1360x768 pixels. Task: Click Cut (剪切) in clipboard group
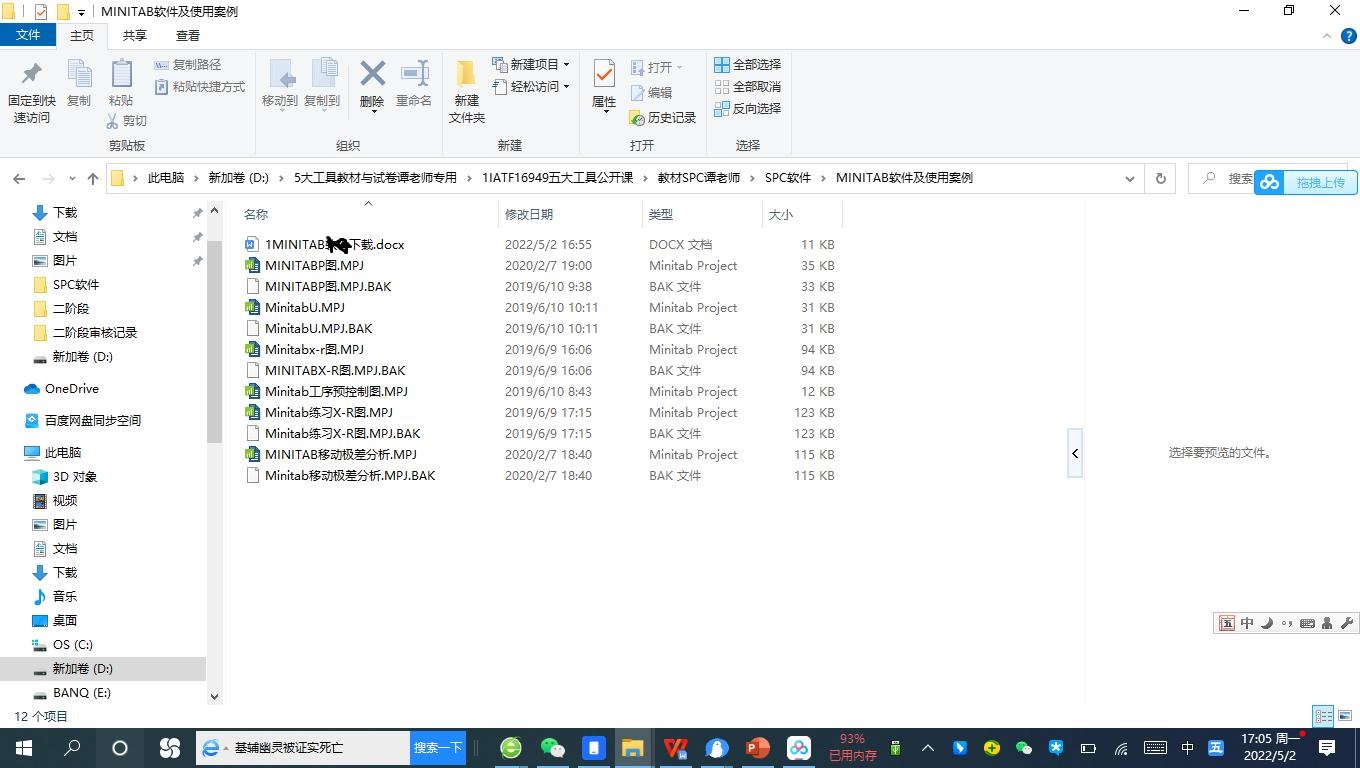click(x=126, y=120)
